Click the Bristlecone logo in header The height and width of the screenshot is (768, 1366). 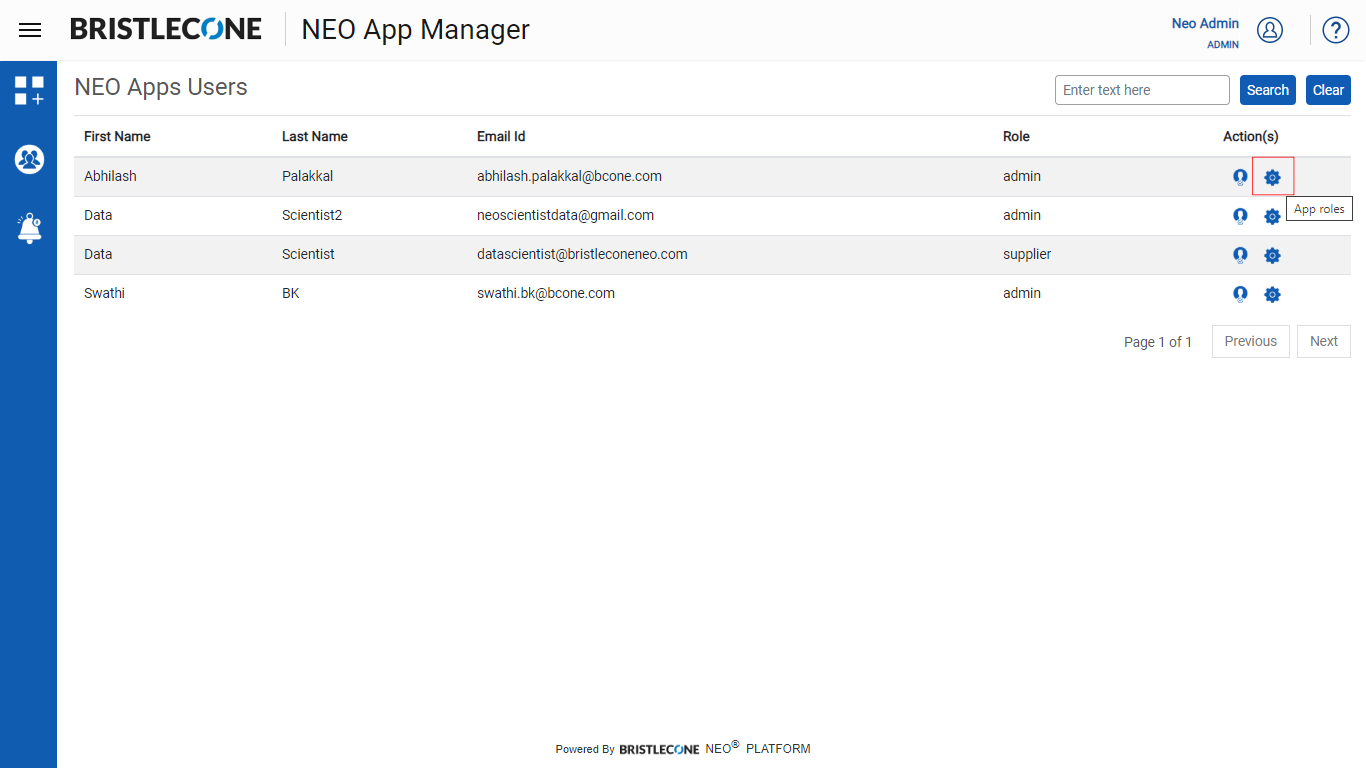[x=166, y=29]
